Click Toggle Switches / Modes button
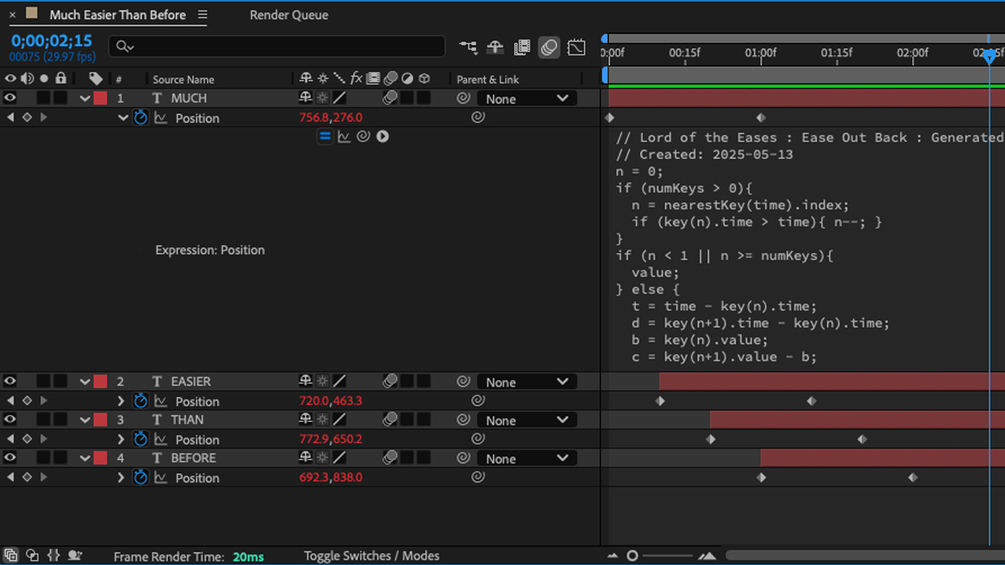Screen dimensions: 1005x565 coord(372,556)
